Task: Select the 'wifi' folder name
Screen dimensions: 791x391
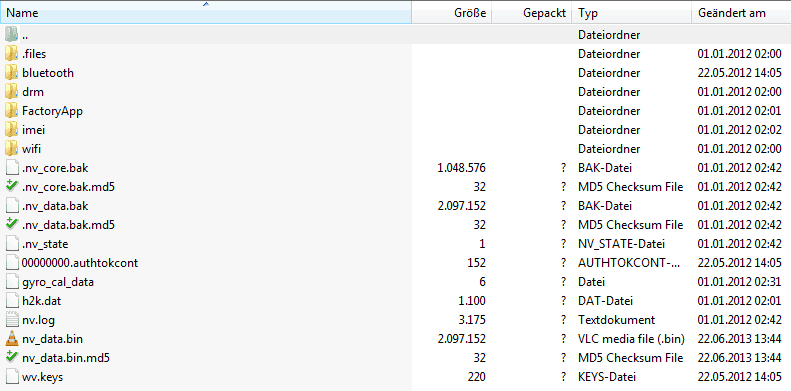Action: click(31, 149)
